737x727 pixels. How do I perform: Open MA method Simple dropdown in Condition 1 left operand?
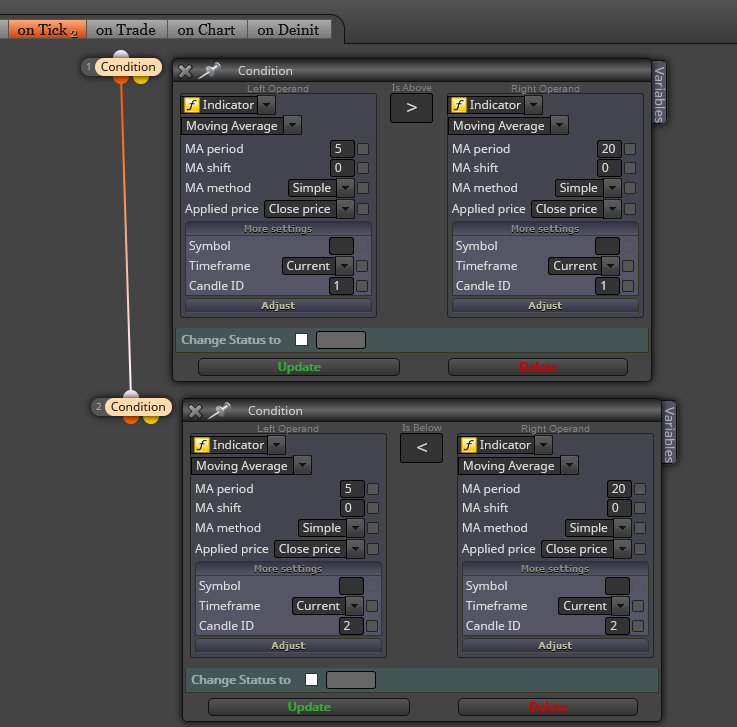tap(345, 188)
